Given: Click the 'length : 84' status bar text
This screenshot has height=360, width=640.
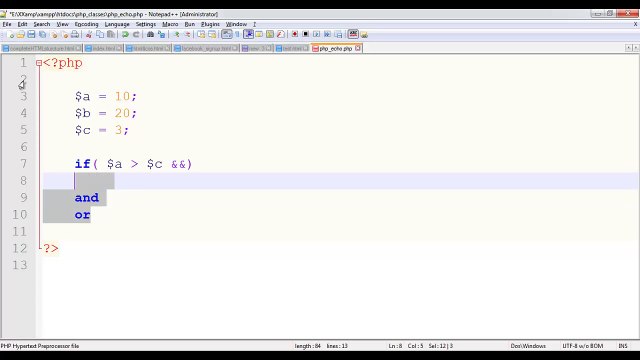Looking at the screenshot, I should (307, 346).
